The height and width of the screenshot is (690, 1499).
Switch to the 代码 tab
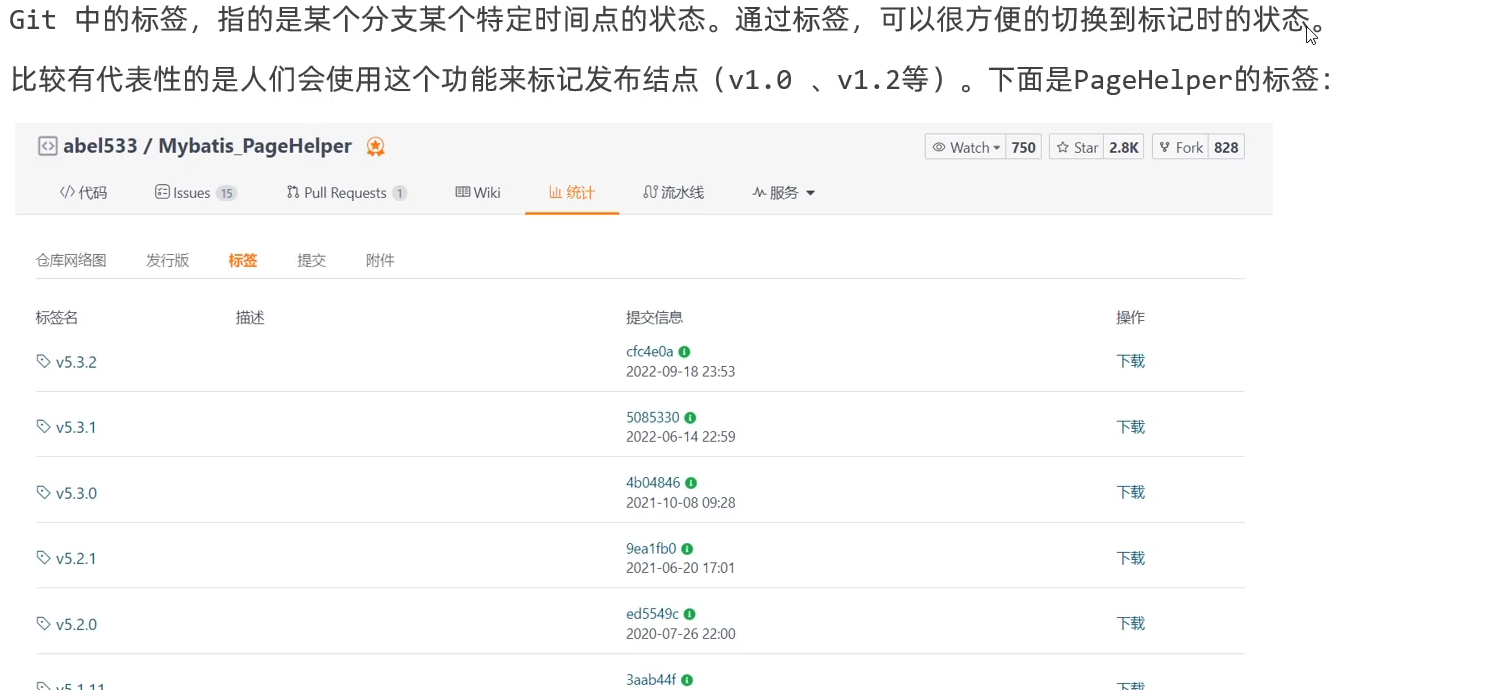(x=84, y=192)
